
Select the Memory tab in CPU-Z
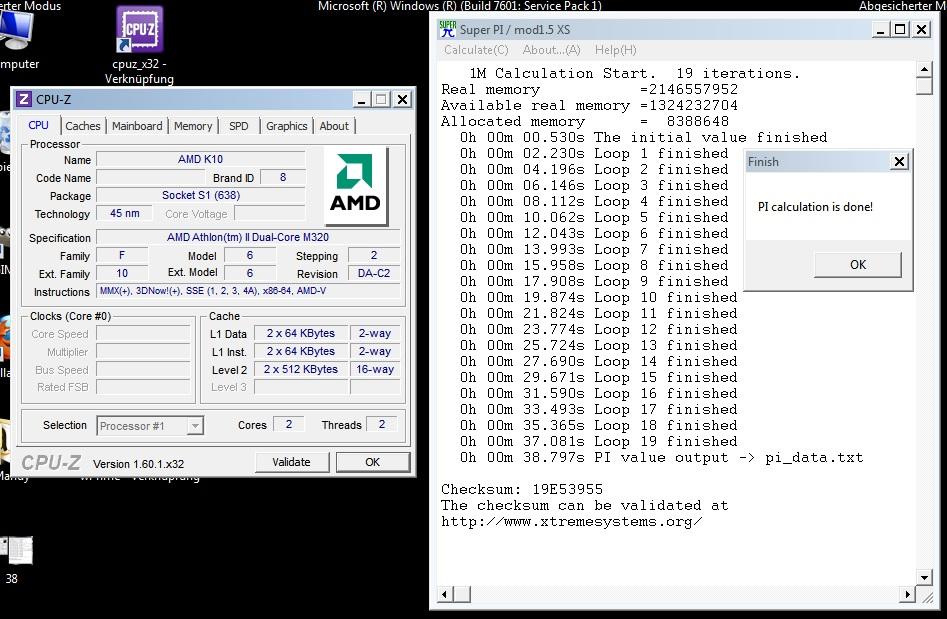pos(193,126)
